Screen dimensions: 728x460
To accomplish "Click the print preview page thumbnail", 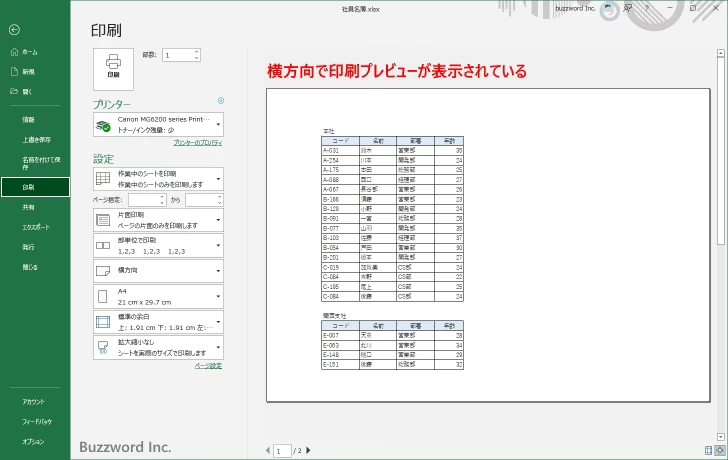I will [488, 245].
